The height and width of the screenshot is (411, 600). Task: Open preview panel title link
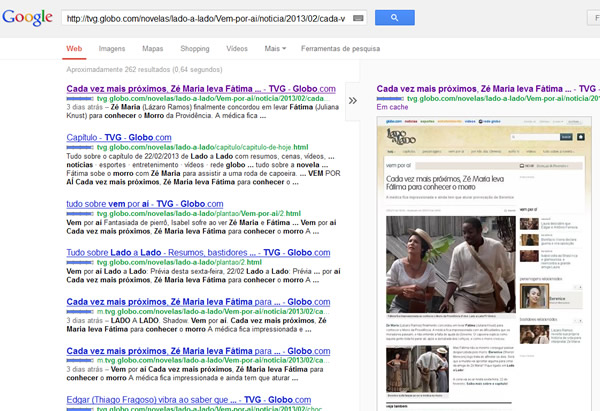pos(486,89)
